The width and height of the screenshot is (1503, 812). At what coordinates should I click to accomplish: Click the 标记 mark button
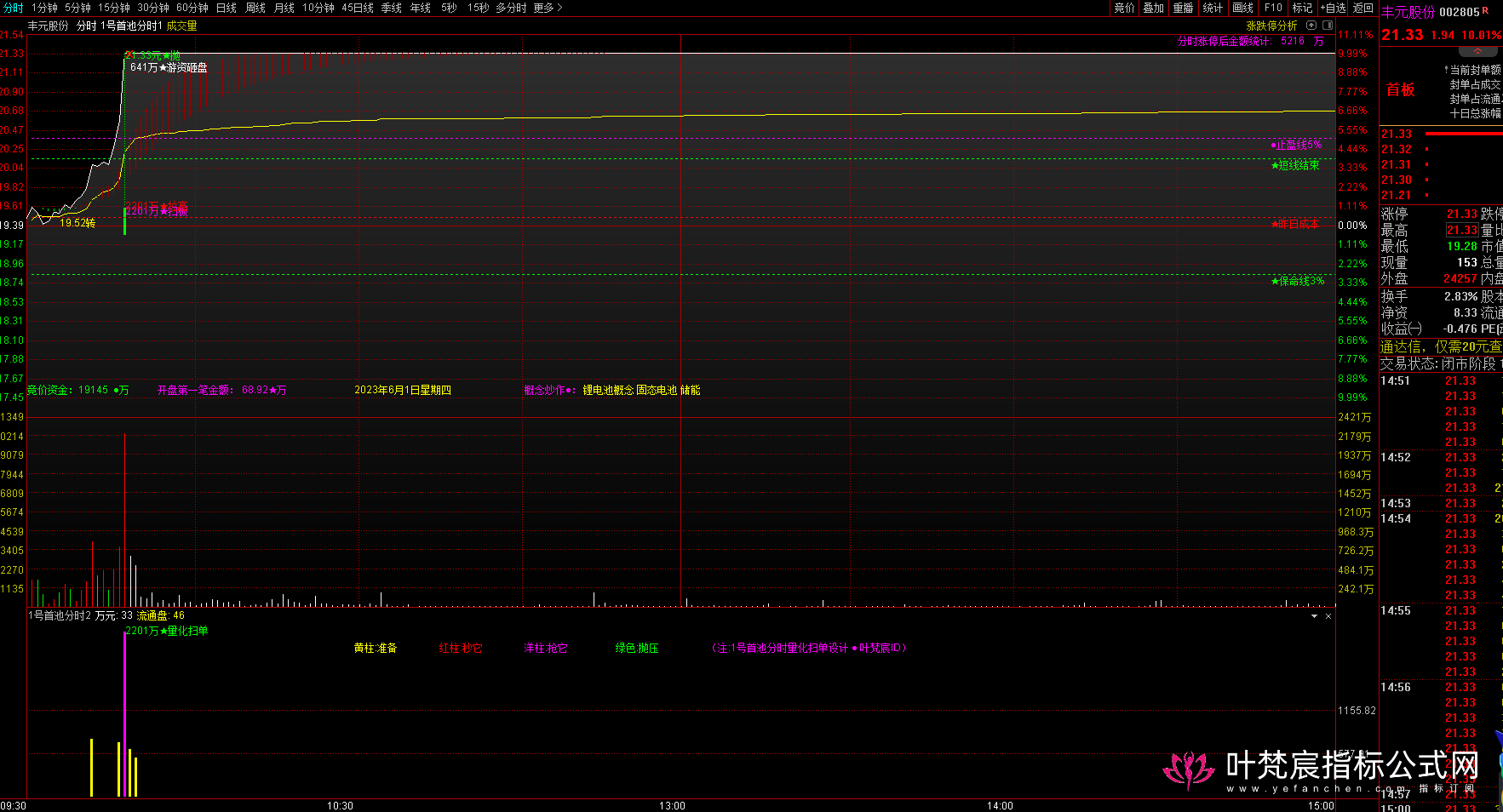(1303, 8)
